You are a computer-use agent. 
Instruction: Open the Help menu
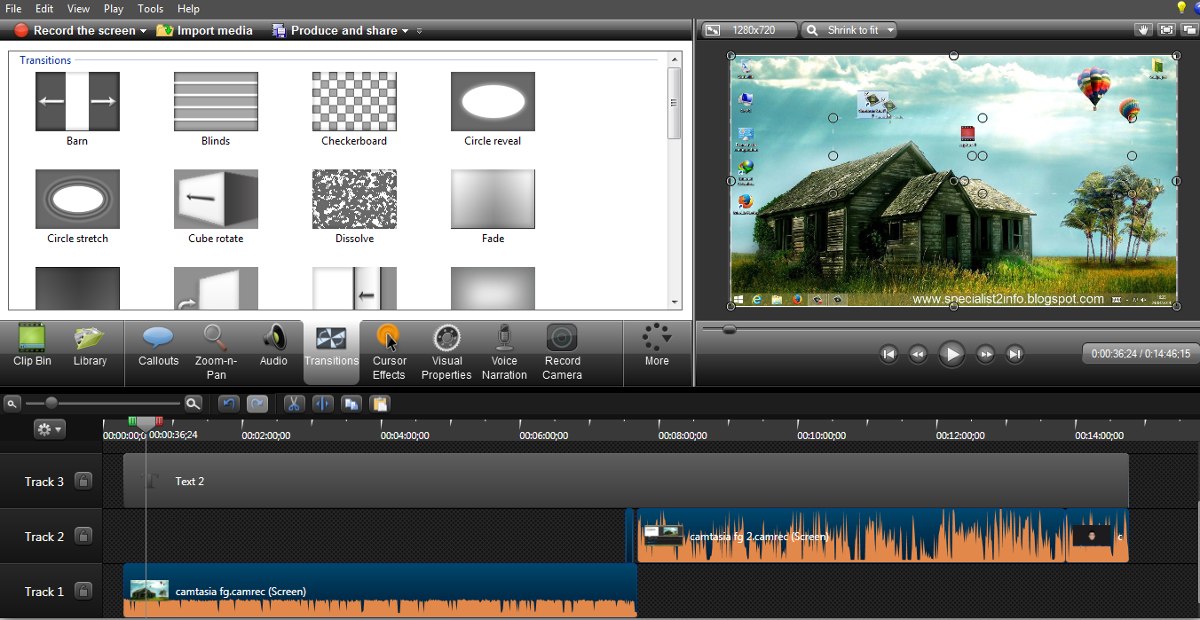[x=188, y=8]
